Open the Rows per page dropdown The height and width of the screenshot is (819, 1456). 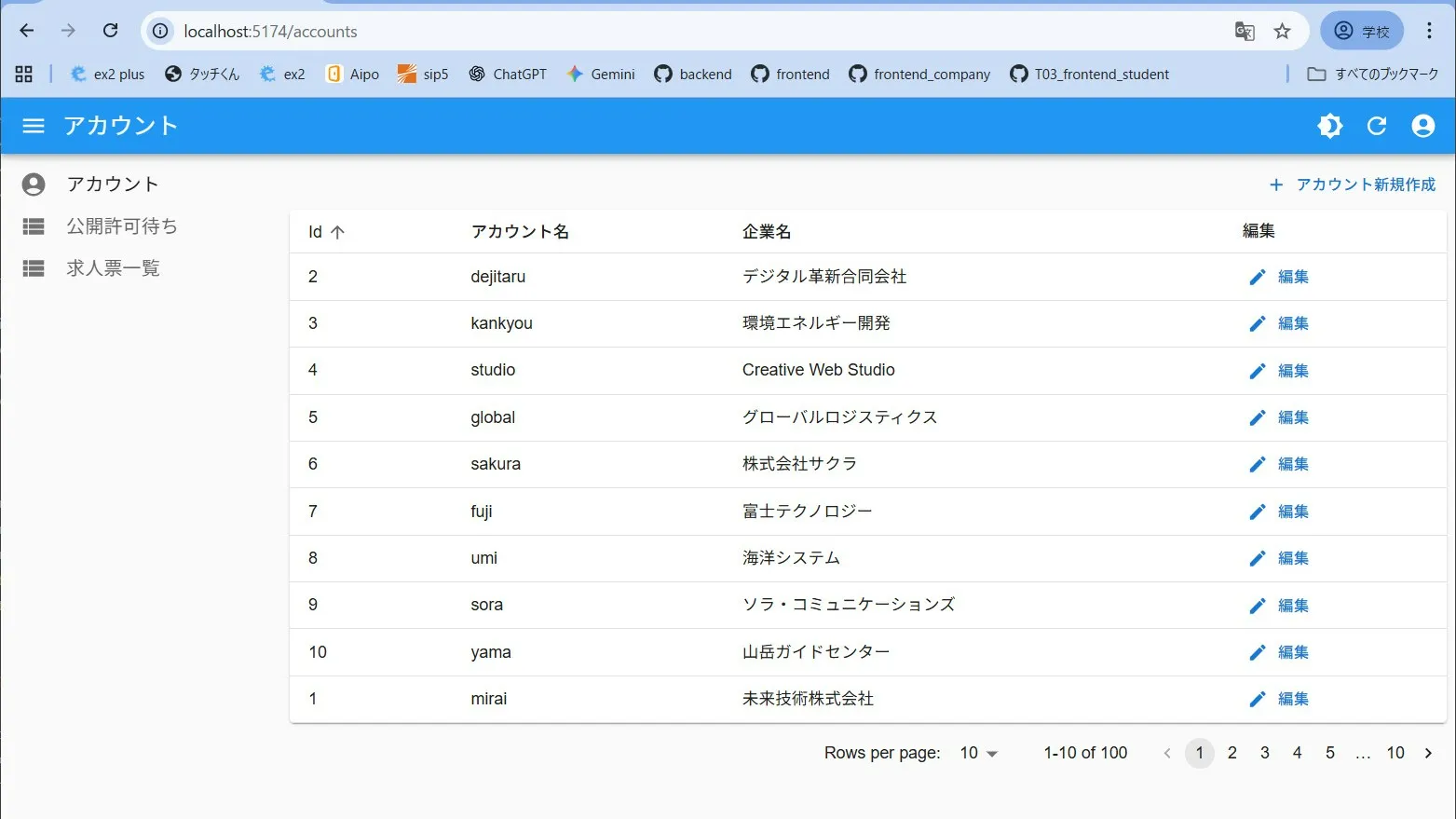pyautogui.click(x=976, y=753)
